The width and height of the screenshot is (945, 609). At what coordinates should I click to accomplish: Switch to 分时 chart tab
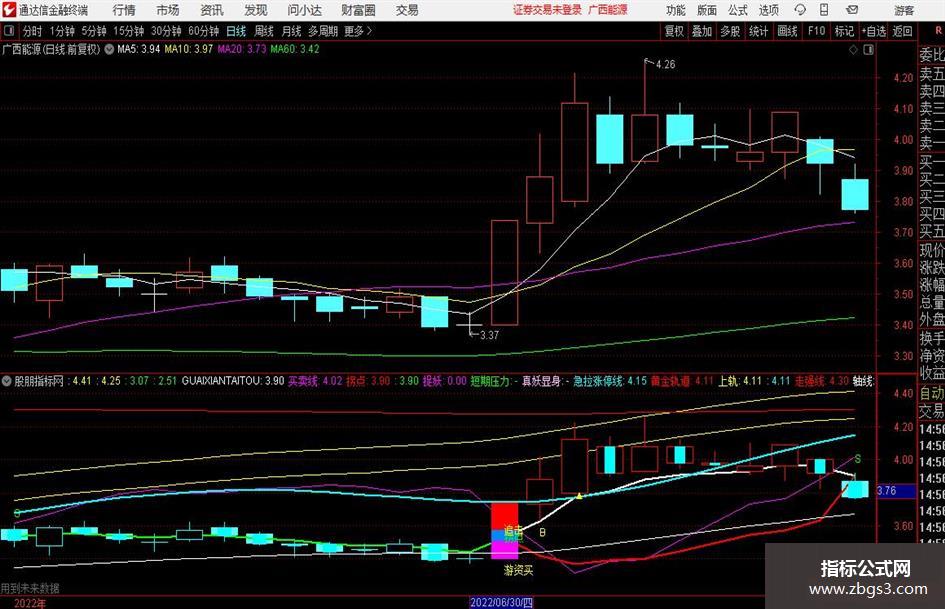(x=32, y=31)
